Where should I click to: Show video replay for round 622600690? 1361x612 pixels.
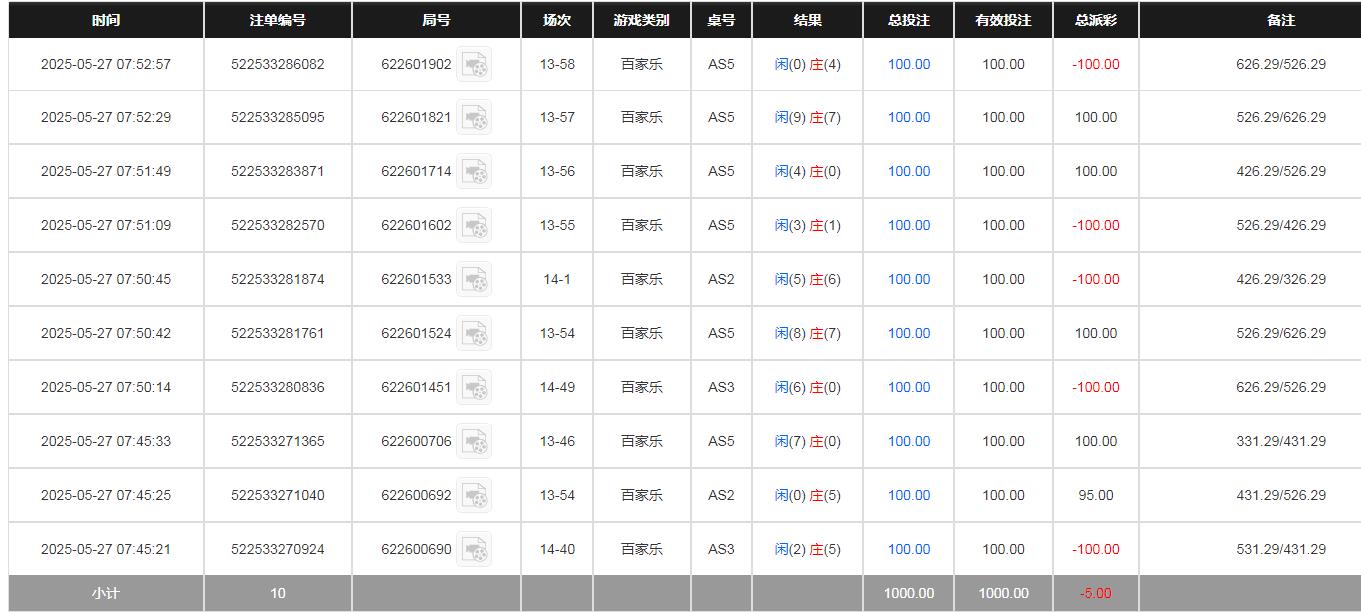point(474,550)
